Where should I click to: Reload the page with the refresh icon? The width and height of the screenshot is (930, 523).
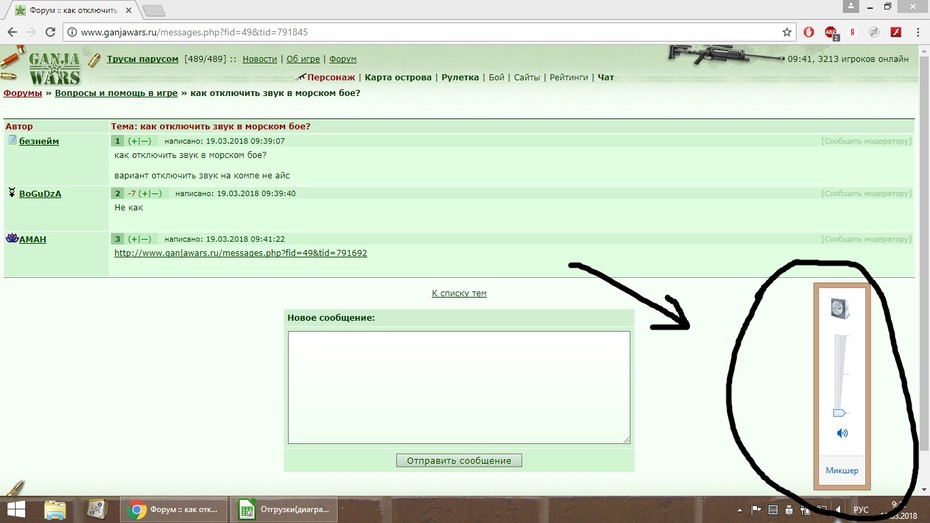pos(50,32)
